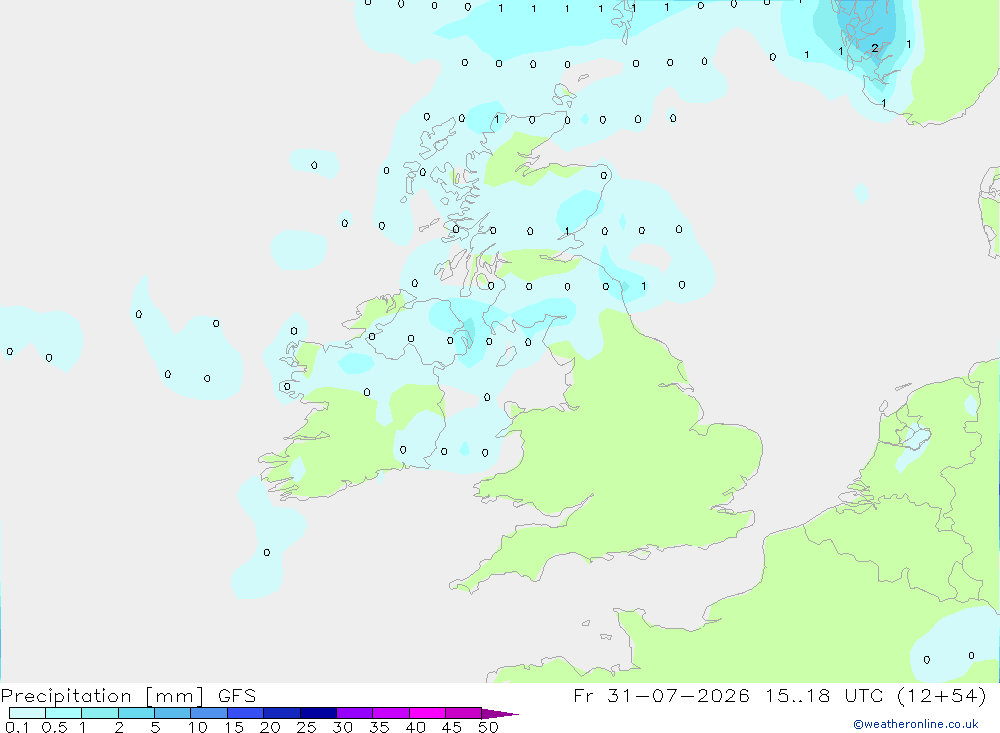Select the purple 35–40 legend swatch

pyautogui.click(x=391, y=713)
